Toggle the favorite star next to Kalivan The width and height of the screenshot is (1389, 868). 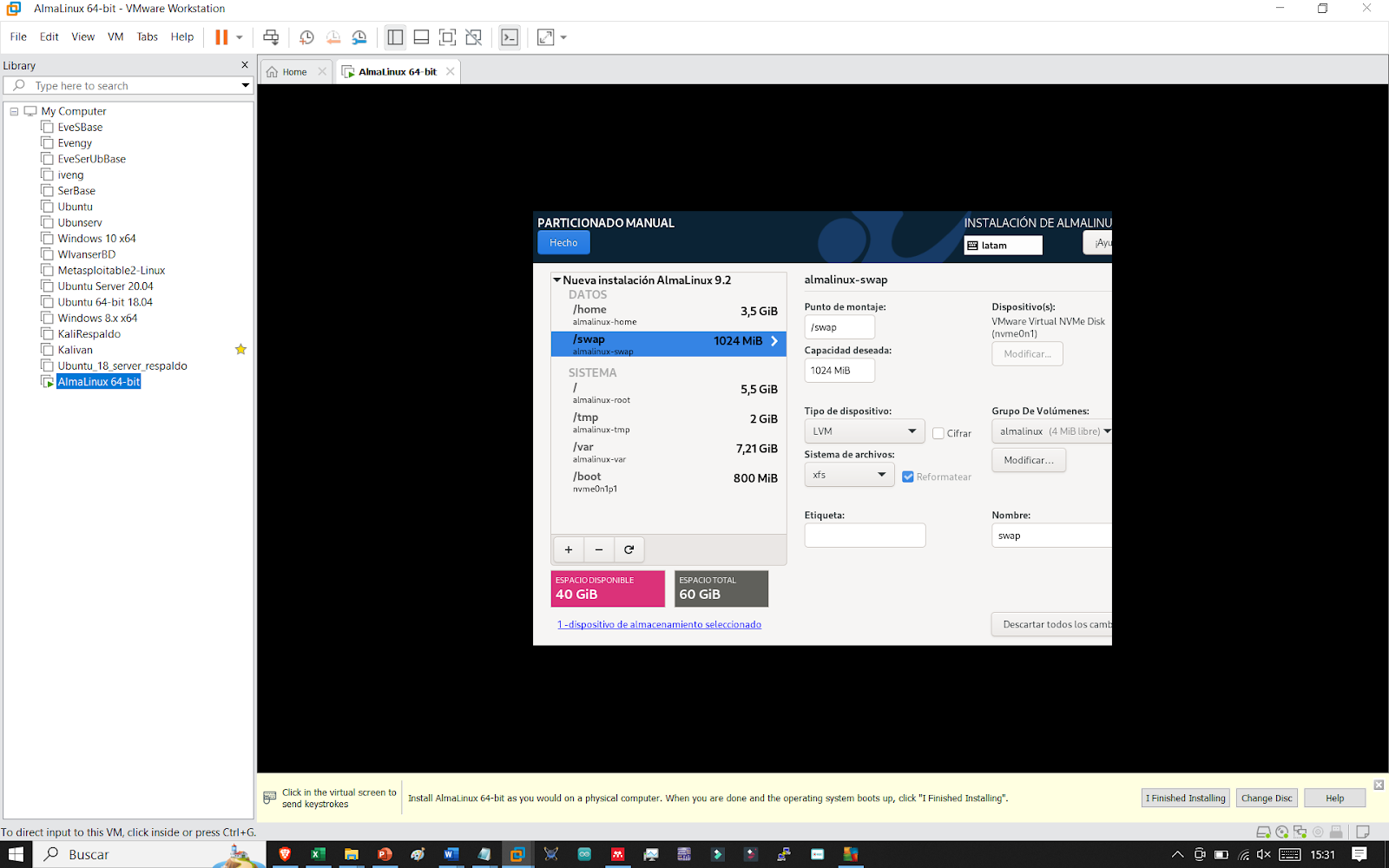tap(240, 349)
